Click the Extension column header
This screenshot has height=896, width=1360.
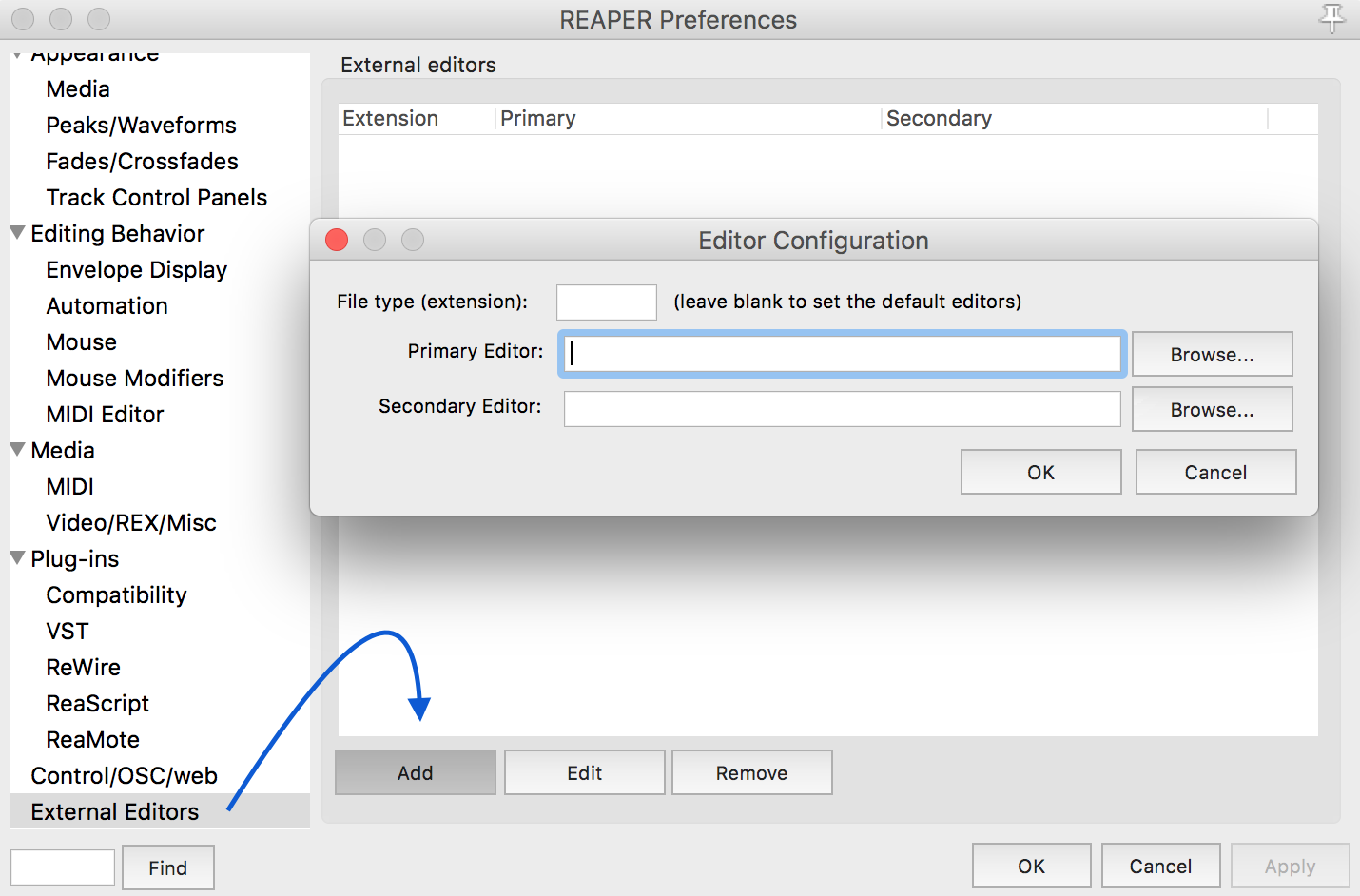[x=417, y=118]
